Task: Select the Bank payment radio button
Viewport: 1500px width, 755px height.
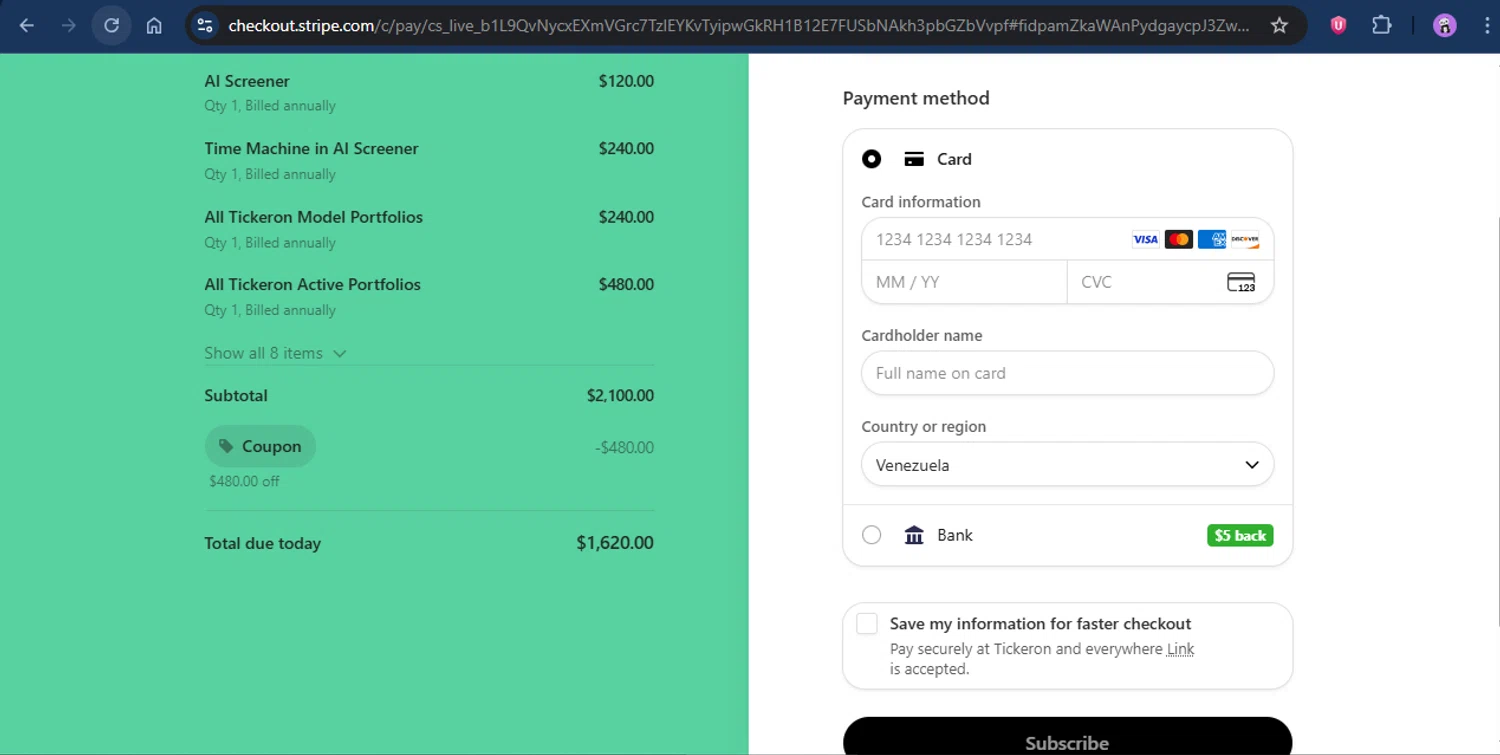Action: [x=872, y=535]
